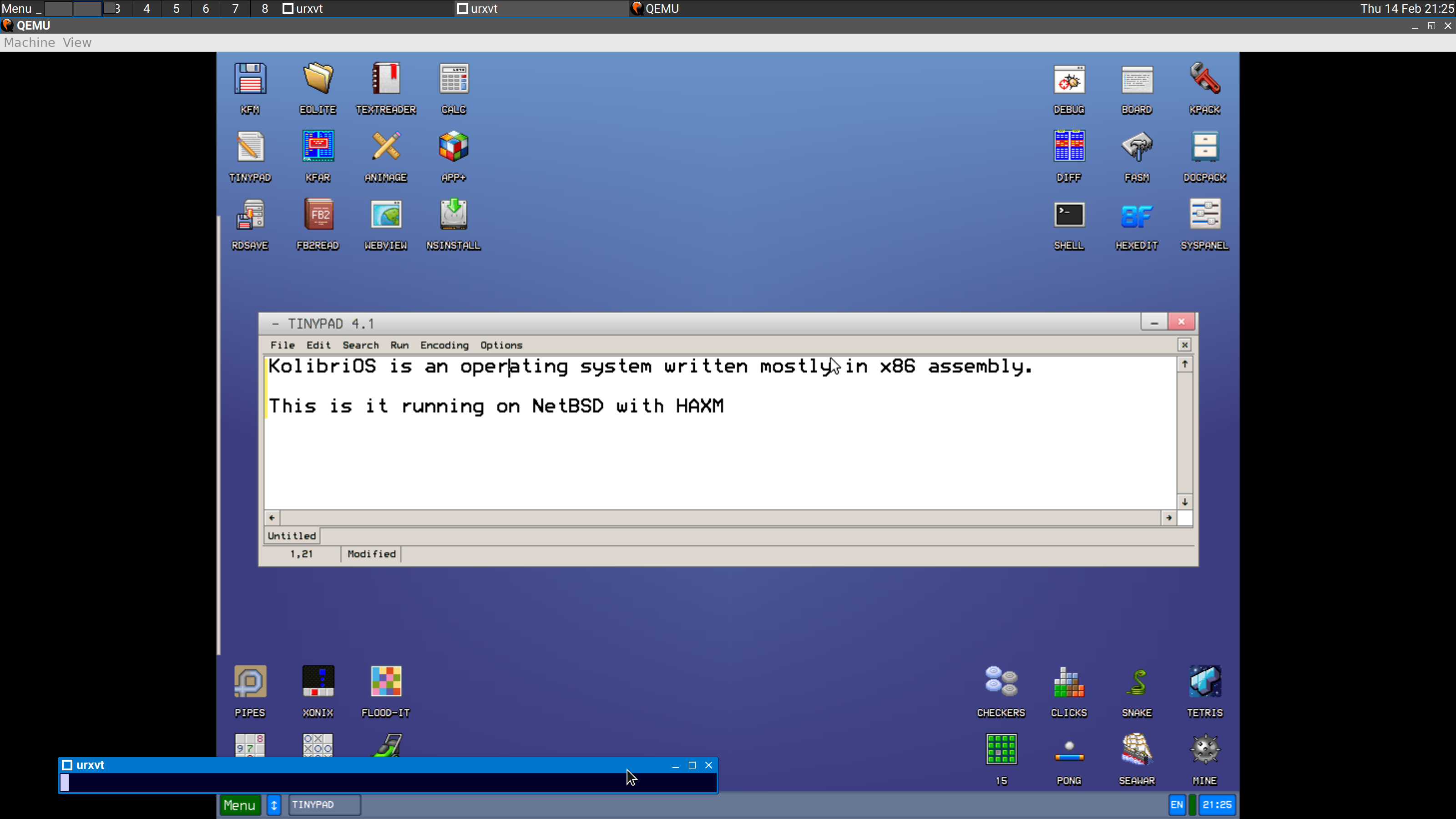Open the Options menu in TINYPAD
This screenshot has width=1456, height=819.
501,345
